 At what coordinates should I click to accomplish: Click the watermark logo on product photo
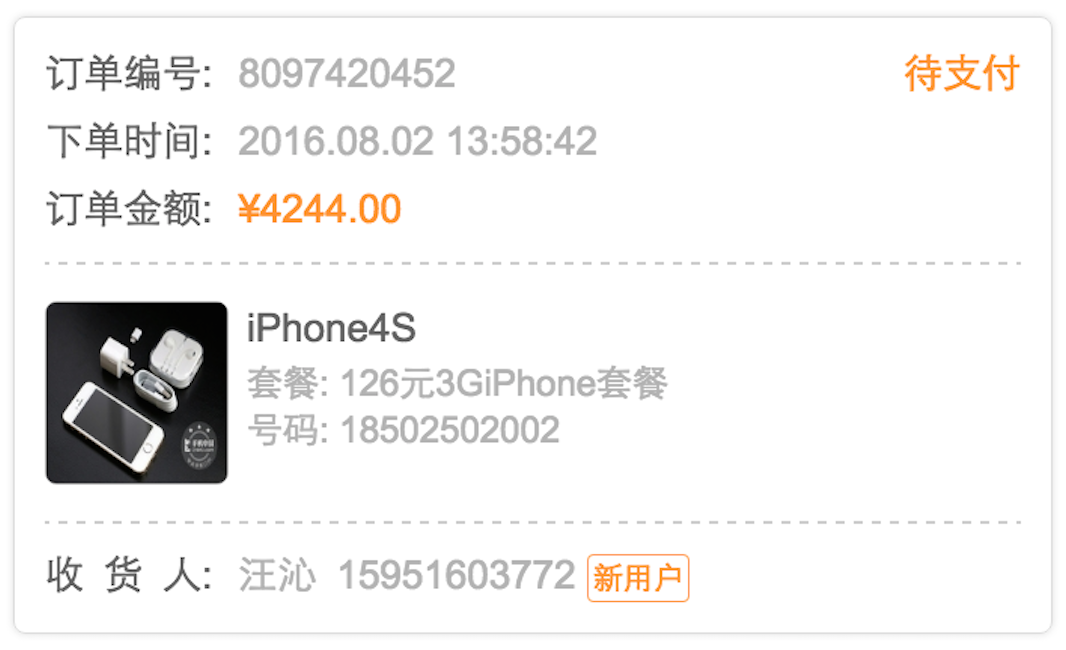pyautogui.click(x=199, y=446)
